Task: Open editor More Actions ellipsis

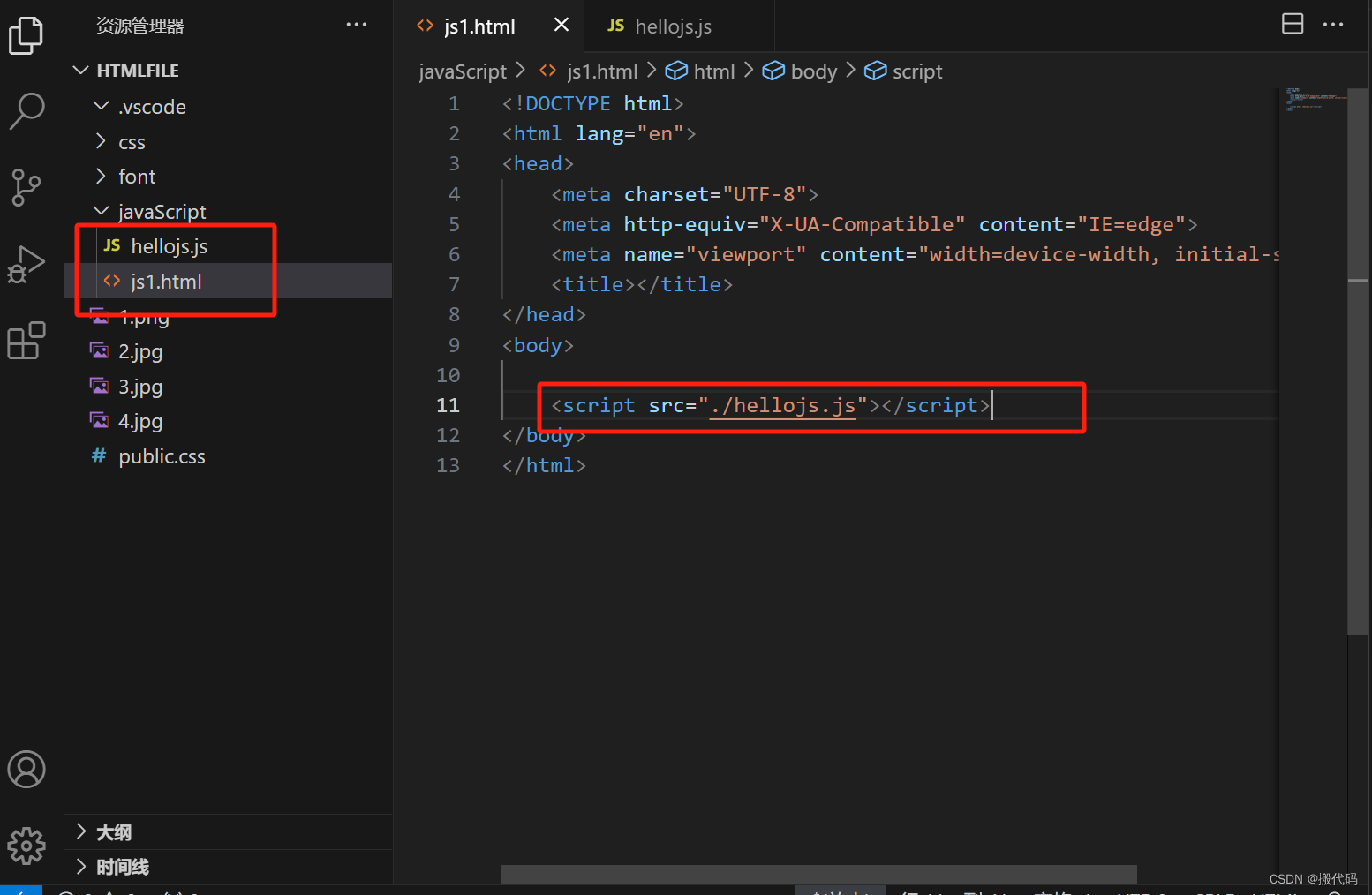Action: [1333, 24]
